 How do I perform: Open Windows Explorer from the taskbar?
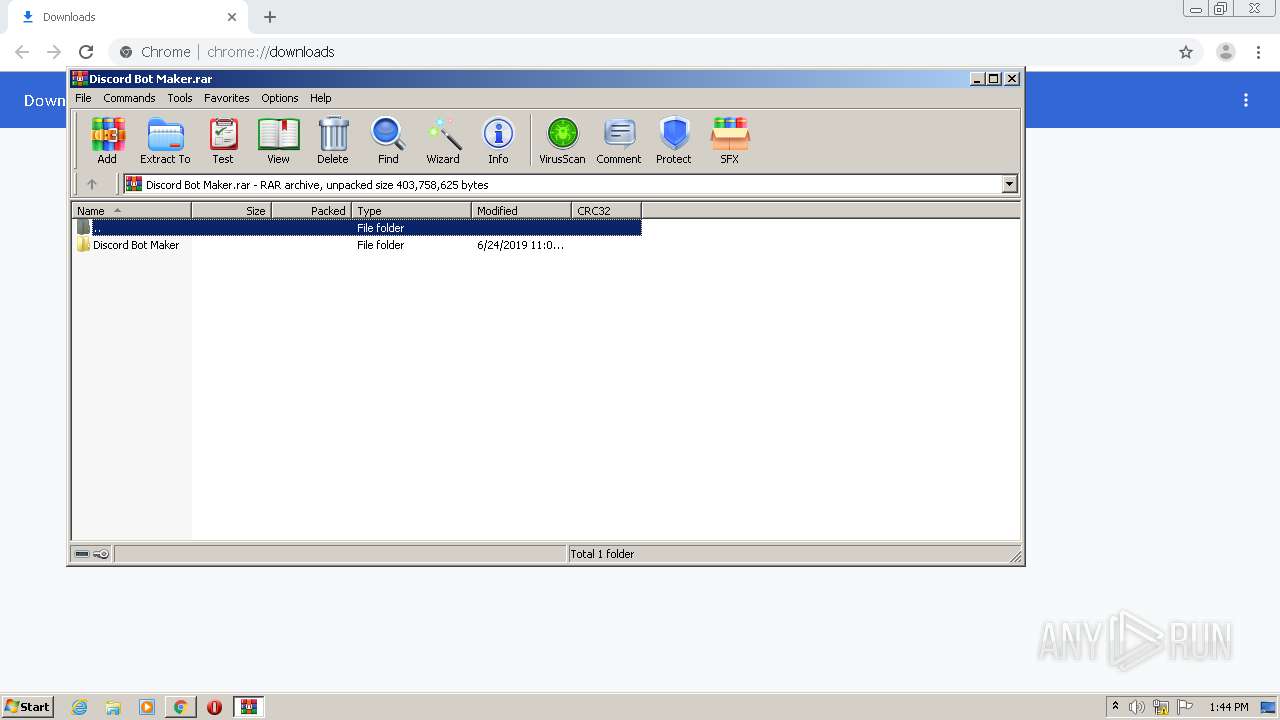(x=113, y=707)
